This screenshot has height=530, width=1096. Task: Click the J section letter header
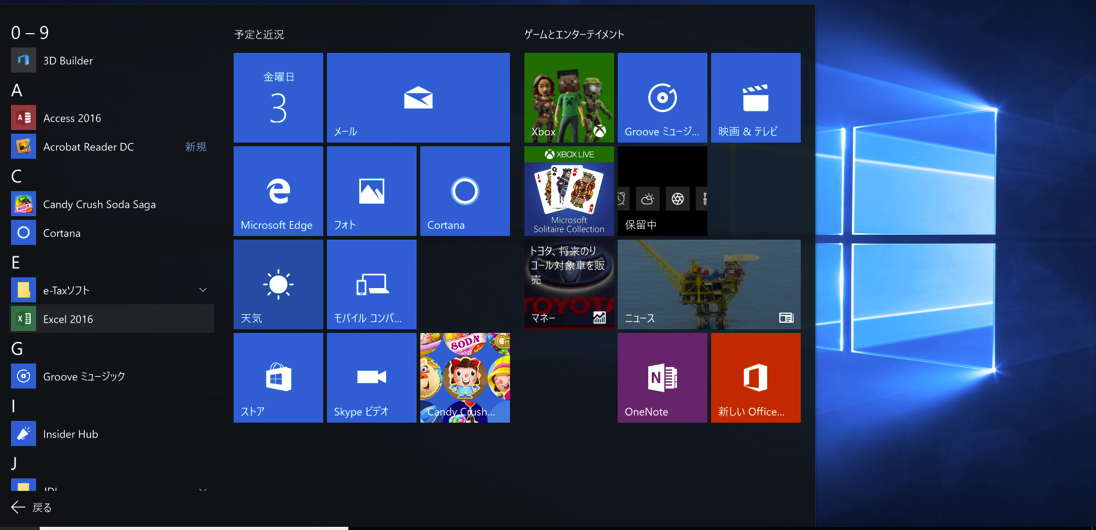pyautogui.click(x=15, y=463)
